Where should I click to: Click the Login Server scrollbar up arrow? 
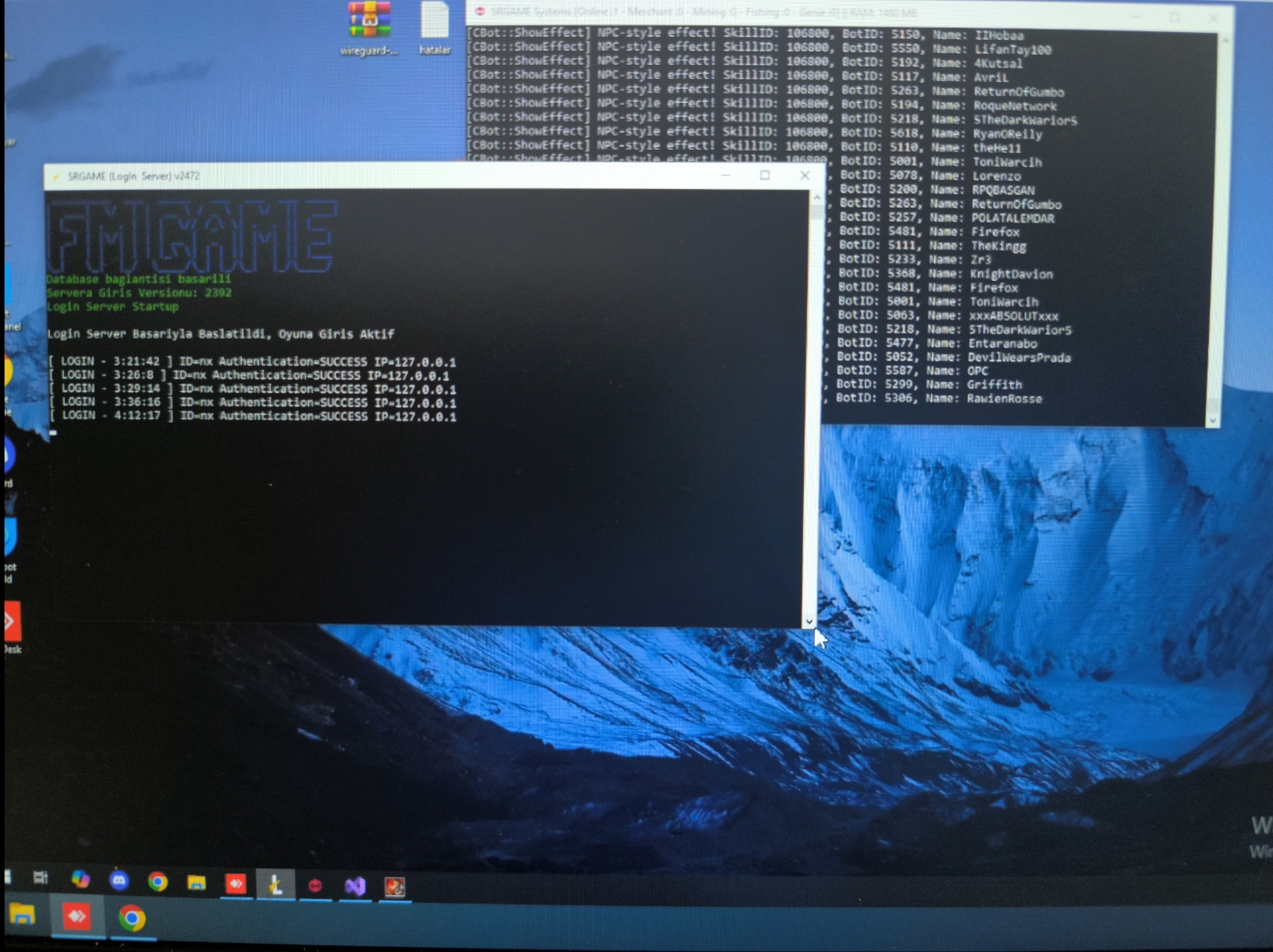pos(816,198)
